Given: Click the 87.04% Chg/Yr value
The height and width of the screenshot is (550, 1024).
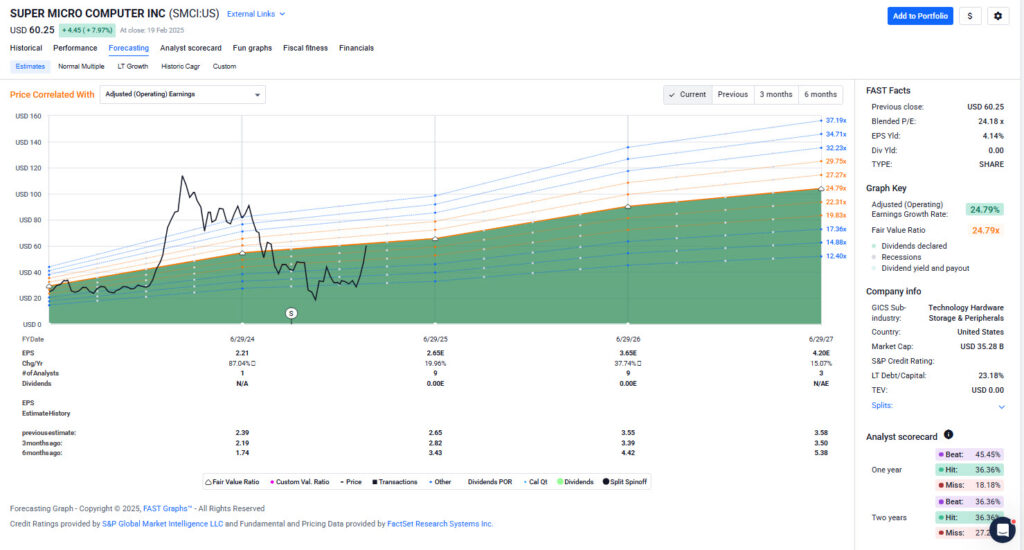Looking at the screenshot, I should click(x=240, y=364).
